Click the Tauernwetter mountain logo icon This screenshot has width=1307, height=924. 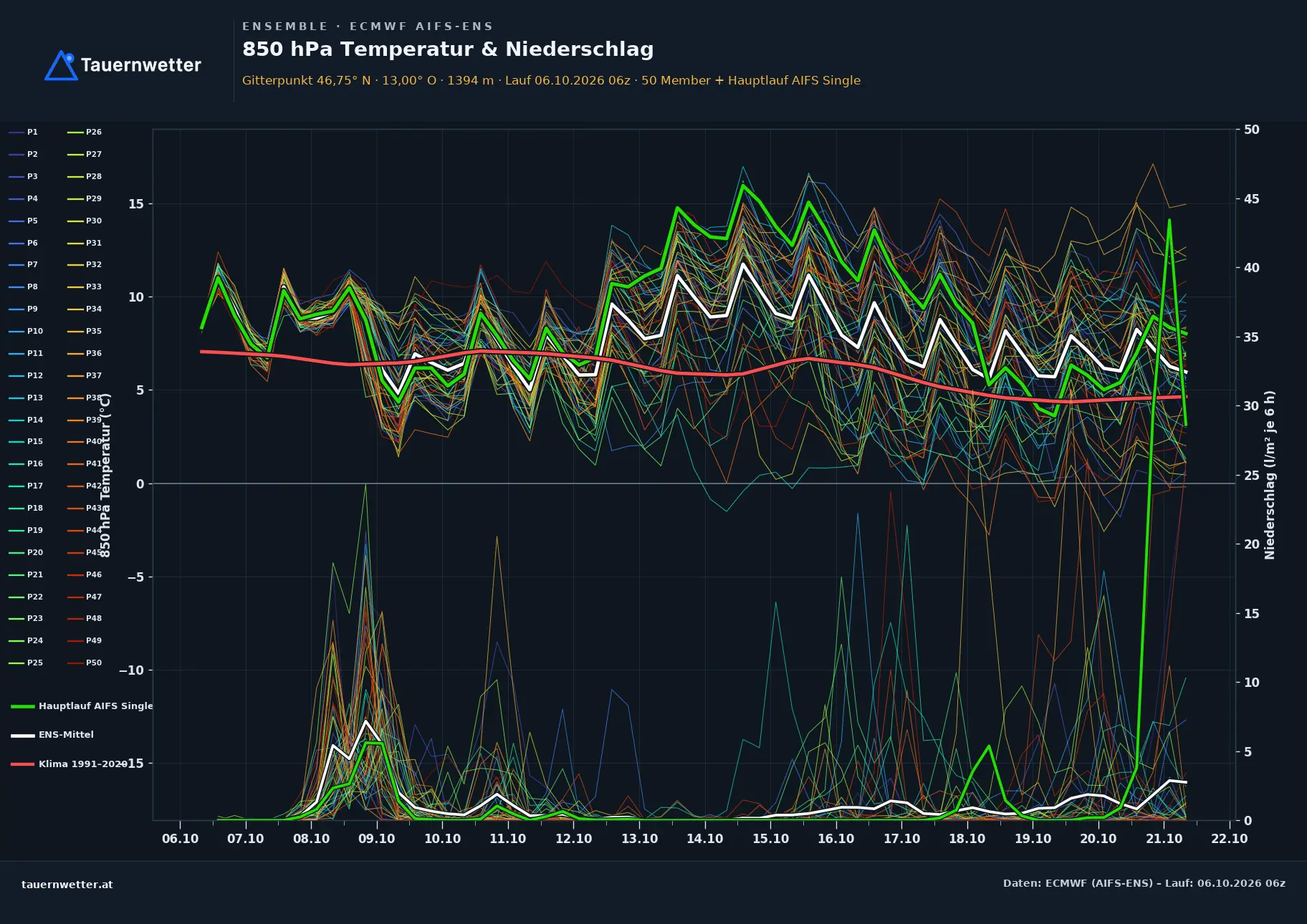click(x=61, y=65)
